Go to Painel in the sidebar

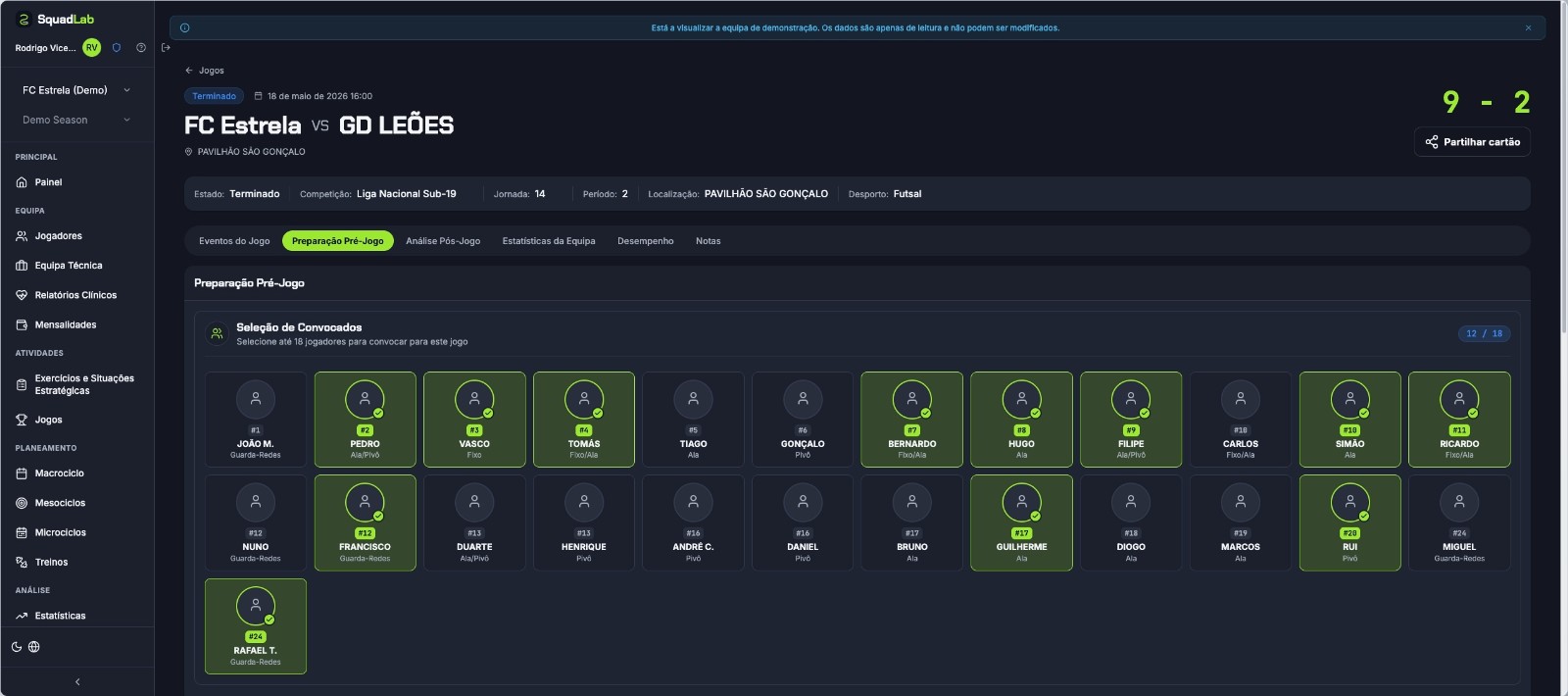click(76, 182)
